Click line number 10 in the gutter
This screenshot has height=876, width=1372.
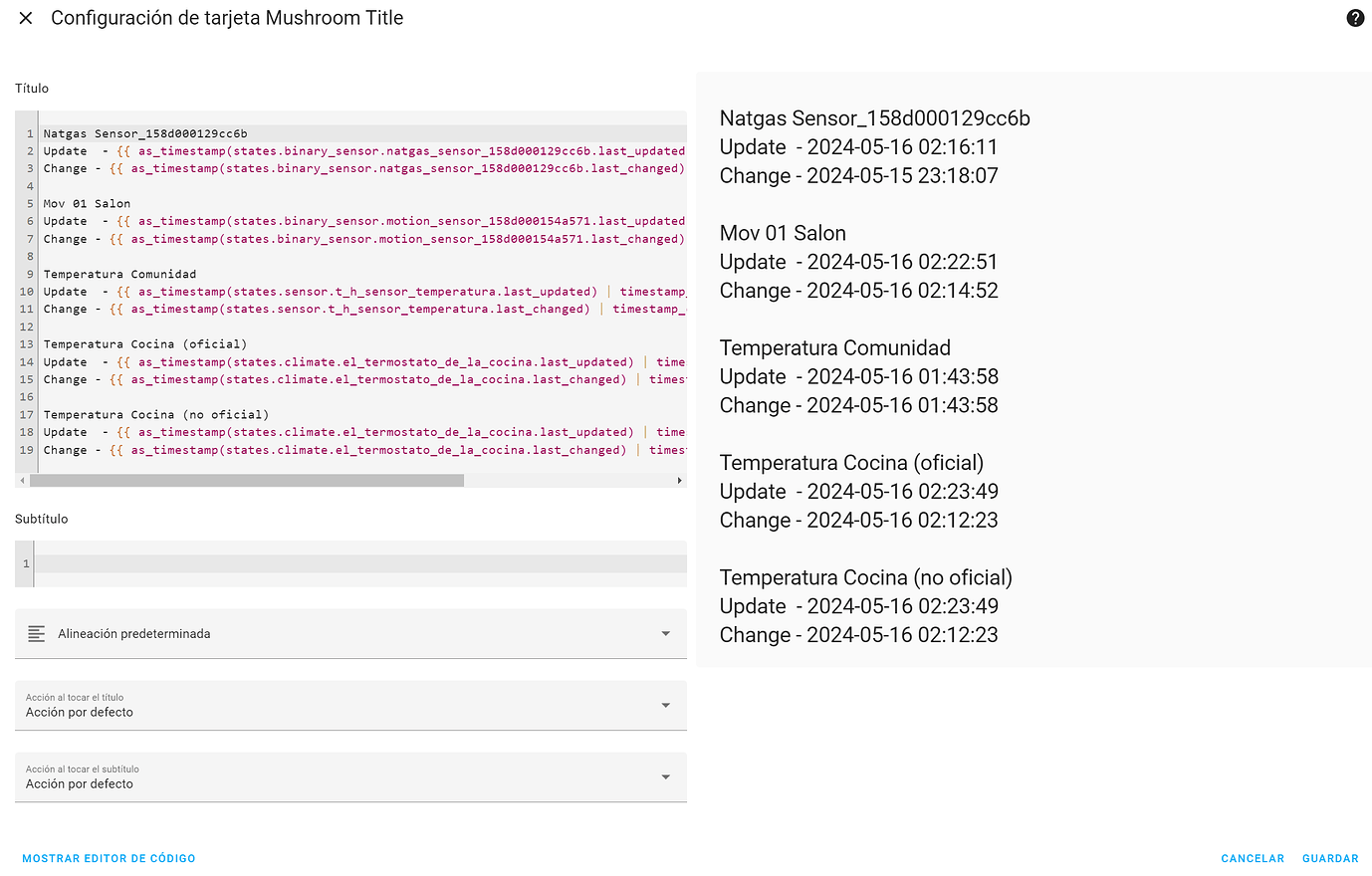pos(25,291)
